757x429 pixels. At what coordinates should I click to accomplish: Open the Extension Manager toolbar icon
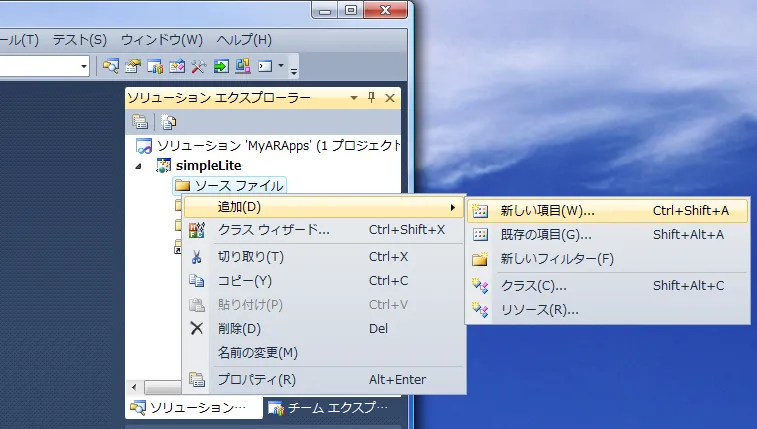[x=243, y=66]
